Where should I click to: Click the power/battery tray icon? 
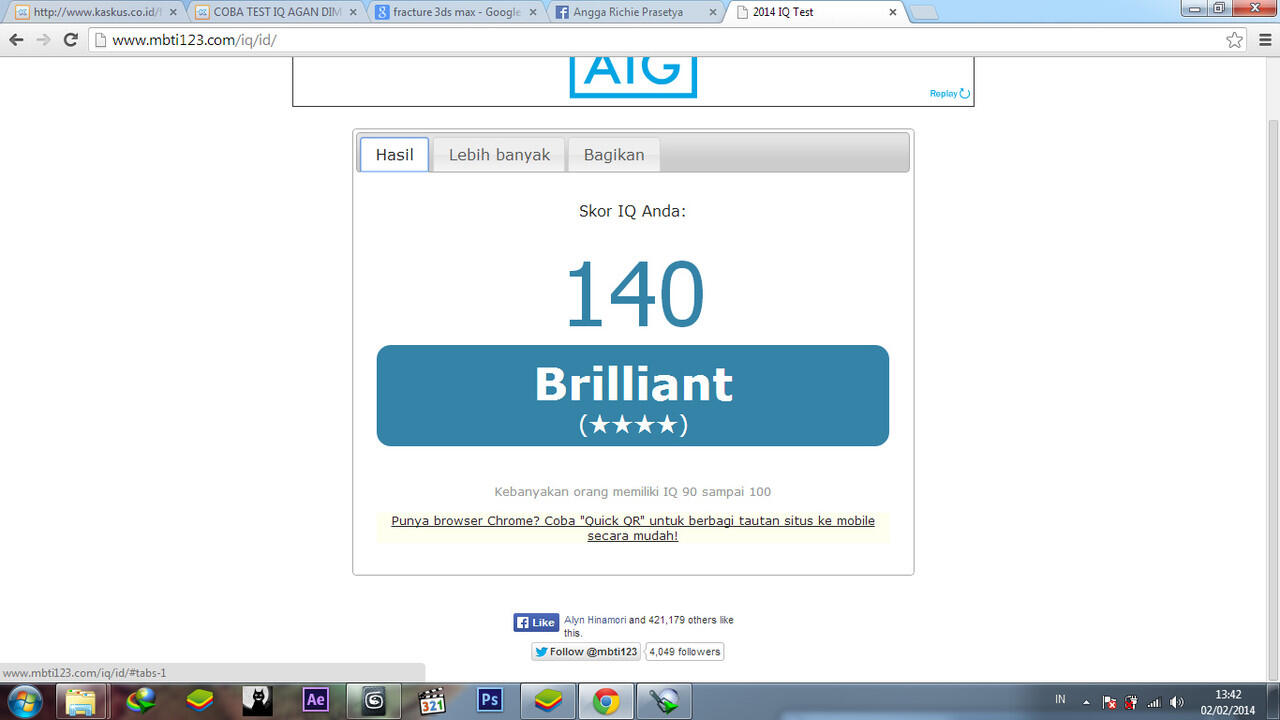1131,702
